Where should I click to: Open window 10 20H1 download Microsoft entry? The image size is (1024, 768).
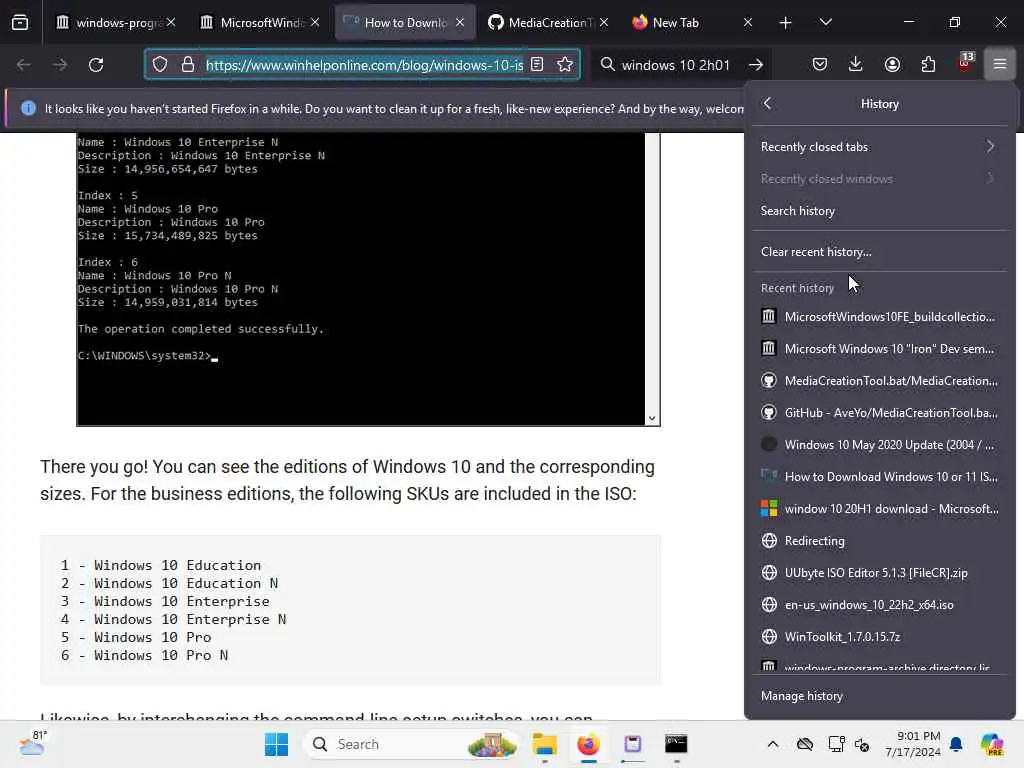click(x=879, y=509)
